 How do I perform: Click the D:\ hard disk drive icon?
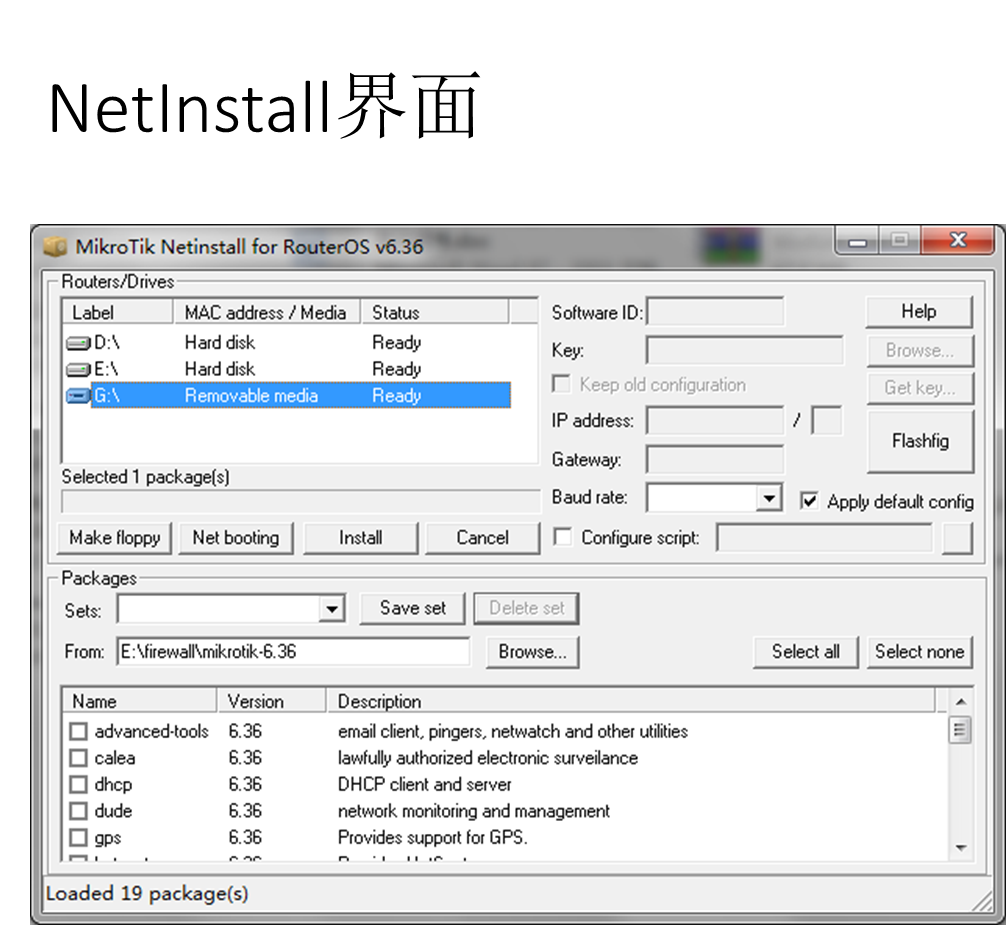[x=78, y=343]
